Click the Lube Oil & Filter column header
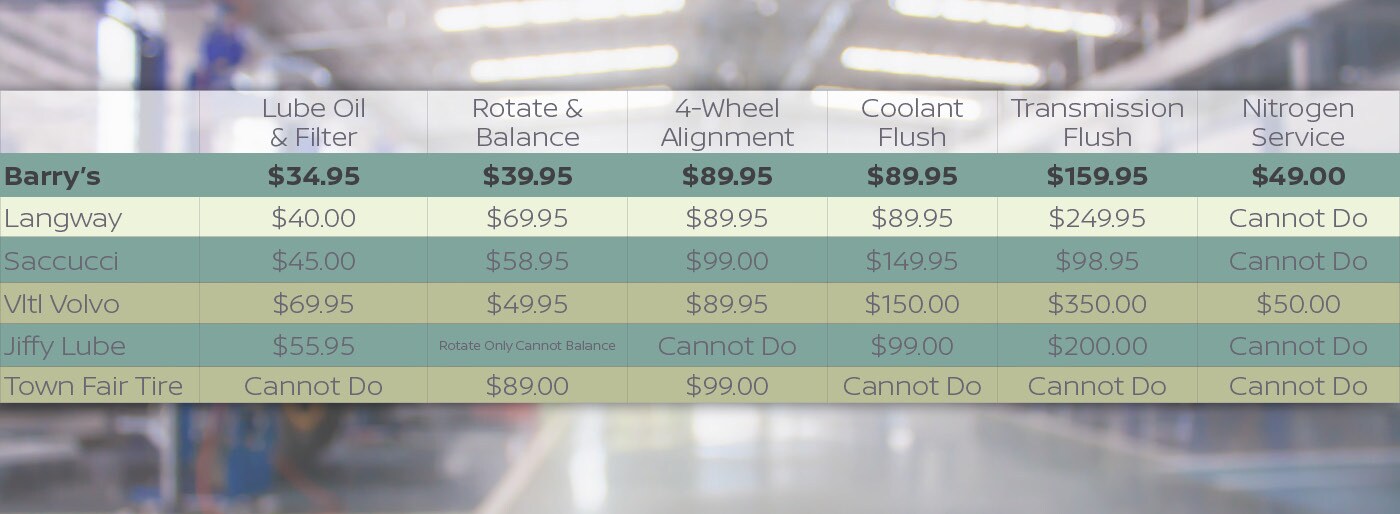The image size is (1400, 514). click(313, 122)
